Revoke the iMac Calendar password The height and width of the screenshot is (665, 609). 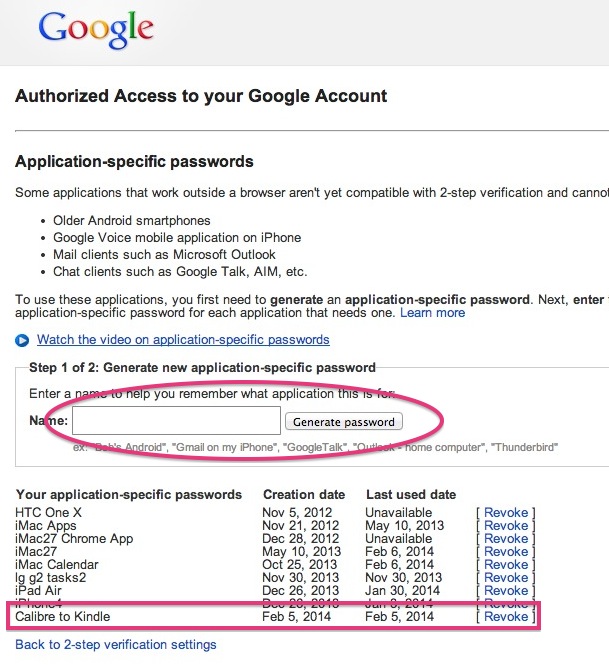point(506,564)
